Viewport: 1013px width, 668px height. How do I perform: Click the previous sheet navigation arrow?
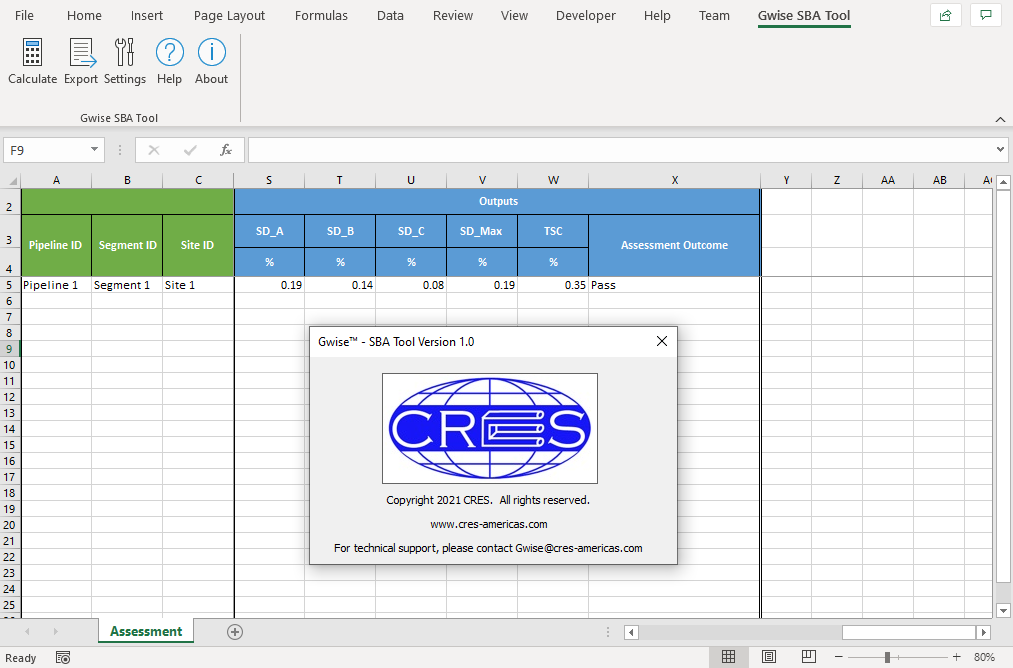point(27,631)
